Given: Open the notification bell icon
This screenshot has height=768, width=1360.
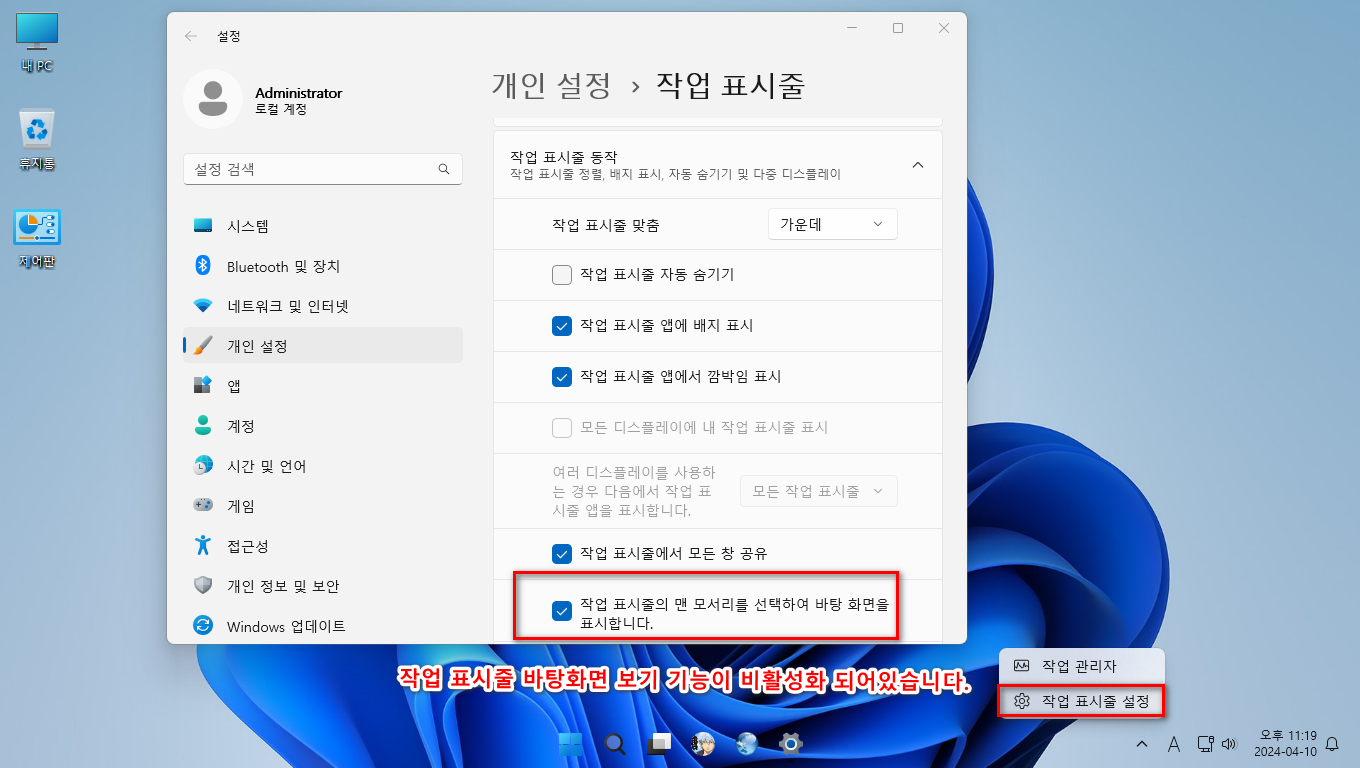Looking at the screenshot, I should [x=1332, y=744].
